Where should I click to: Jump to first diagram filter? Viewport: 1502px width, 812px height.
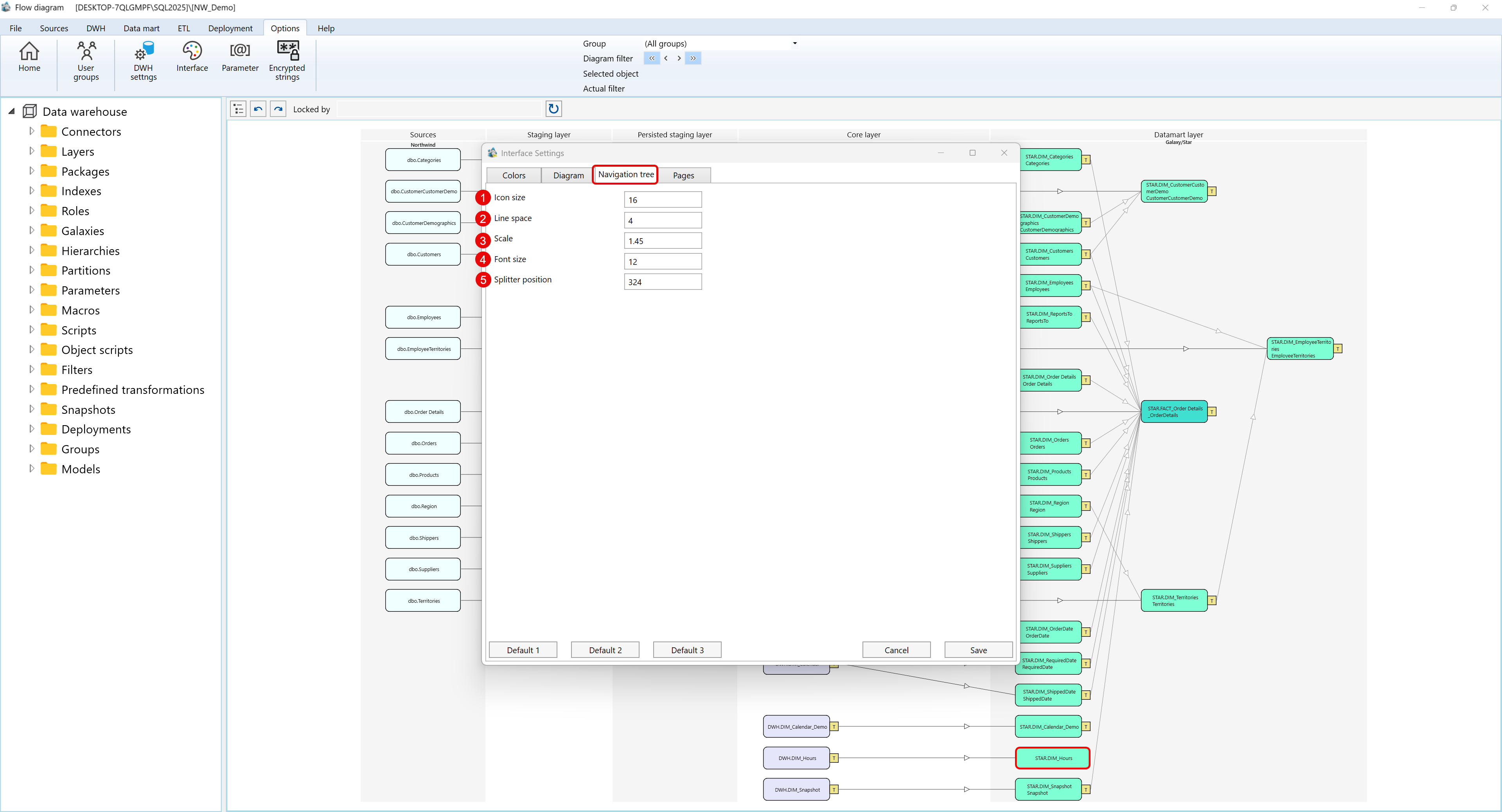(651, 58)
